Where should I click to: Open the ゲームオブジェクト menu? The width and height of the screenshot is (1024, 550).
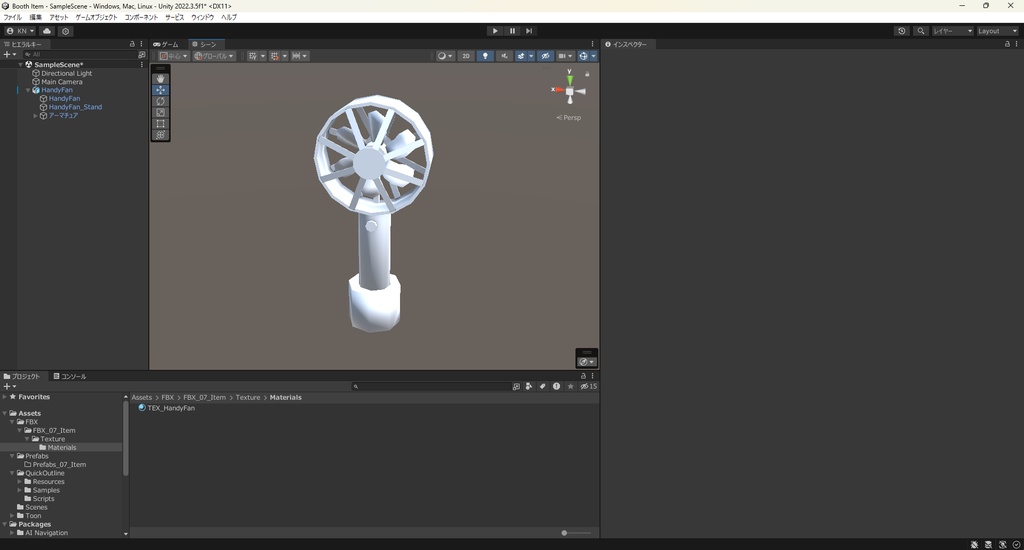point(96,17)
